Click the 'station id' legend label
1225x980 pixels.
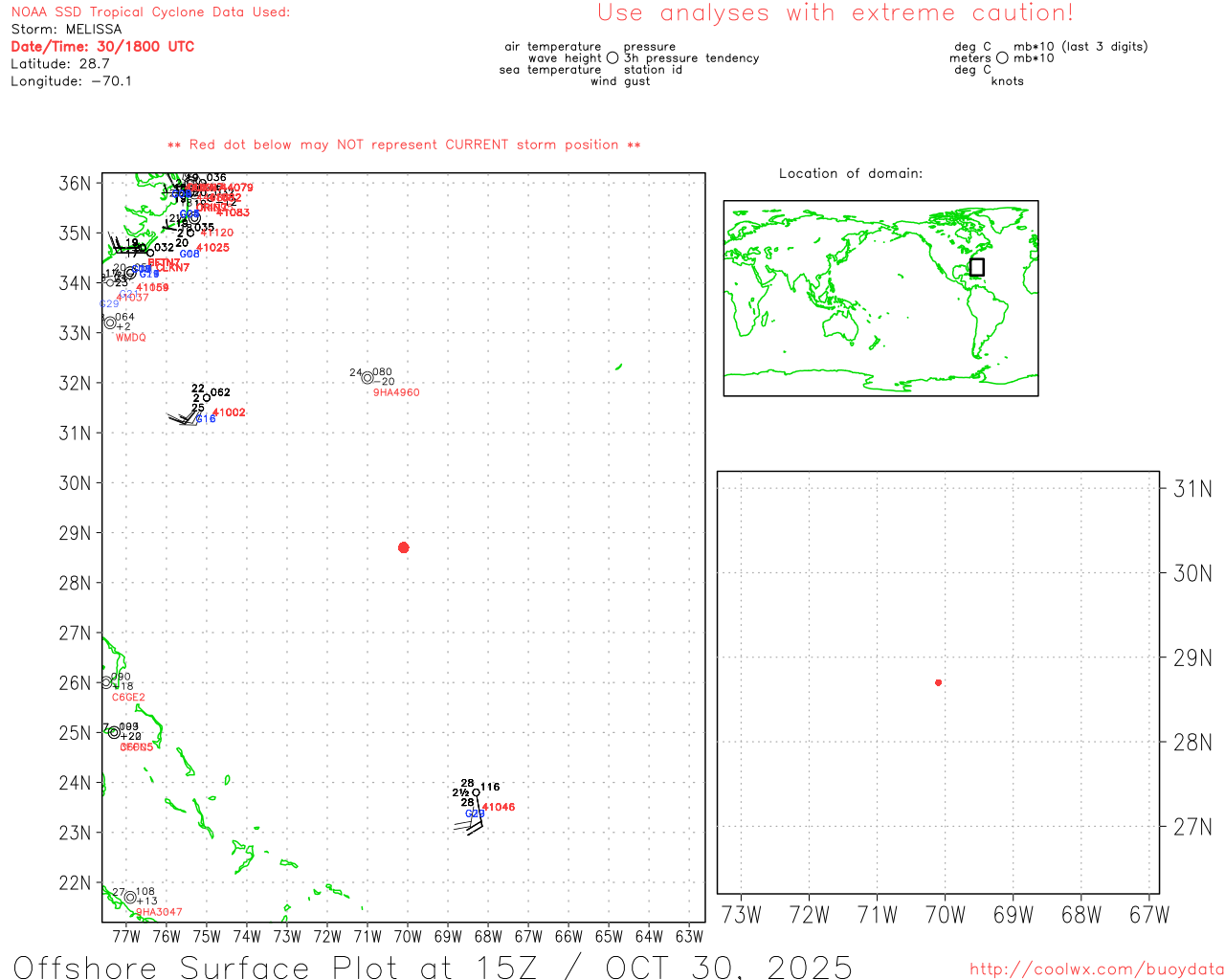pos(654,70)
